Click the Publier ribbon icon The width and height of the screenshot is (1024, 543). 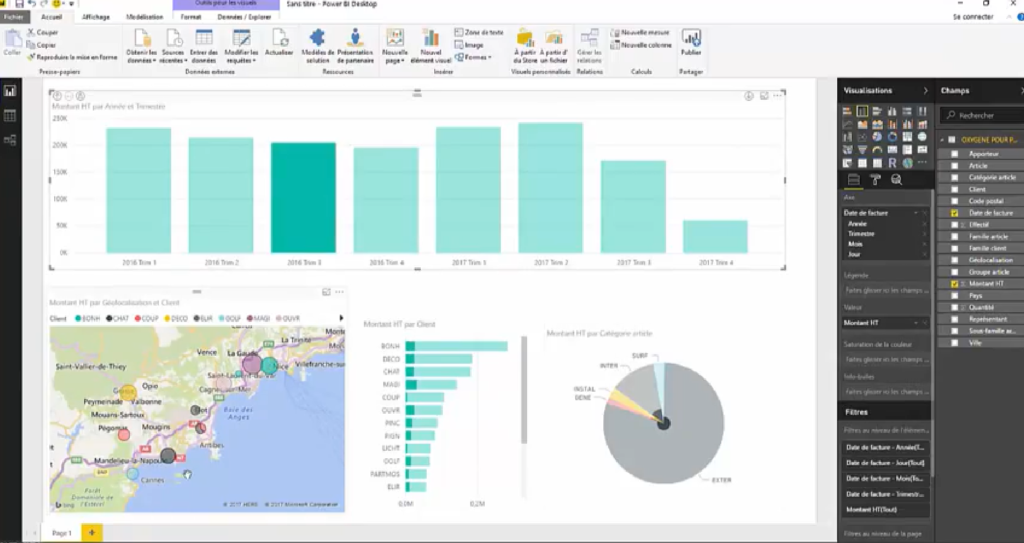[x=691, y=43]
